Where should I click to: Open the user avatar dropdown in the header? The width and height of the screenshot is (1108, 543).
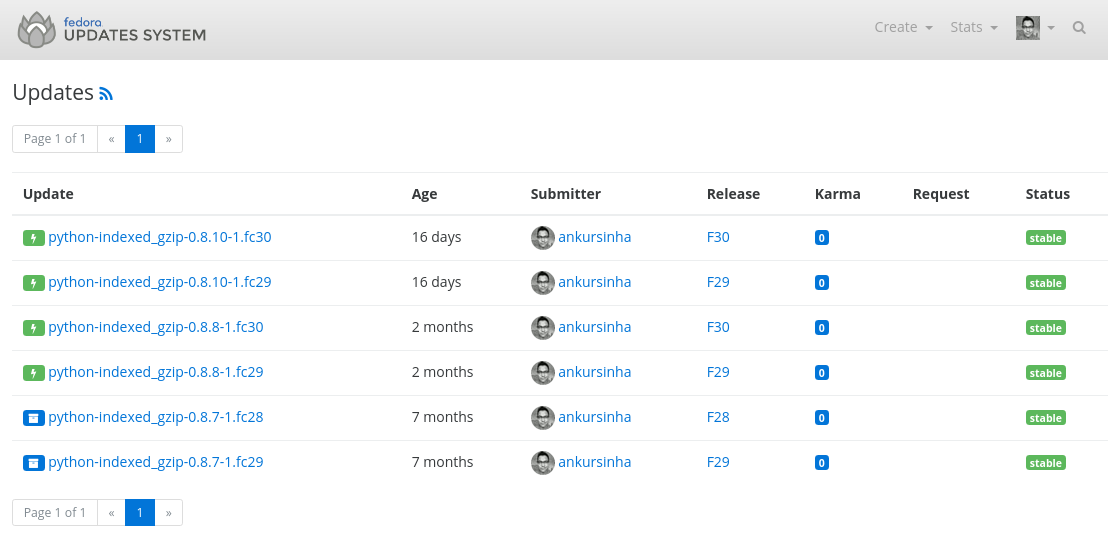point(1035,28)
